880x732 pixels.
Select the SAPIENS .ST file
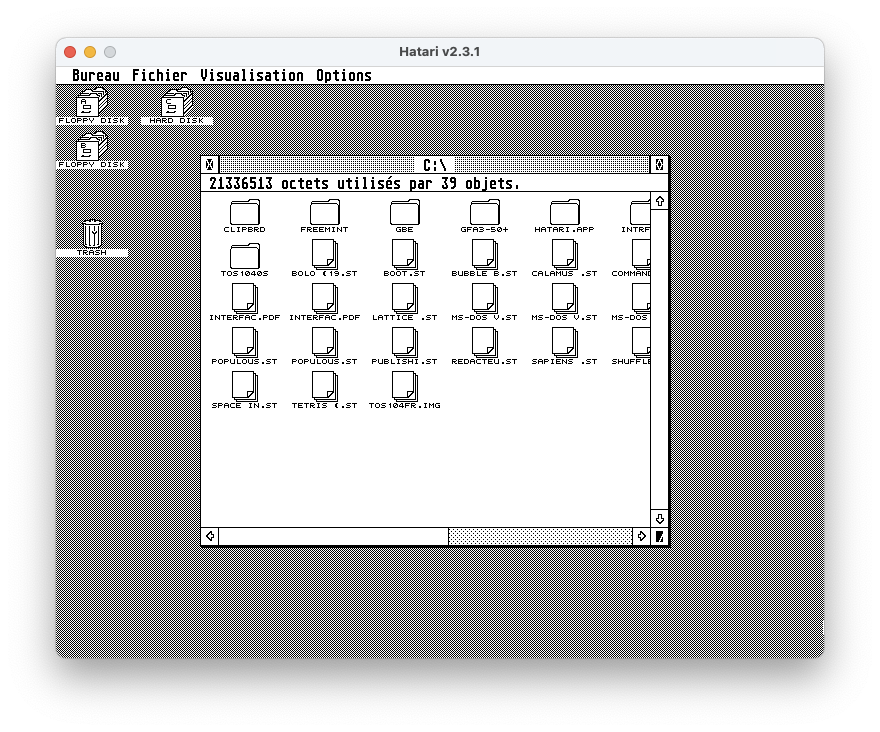point(565,346)
